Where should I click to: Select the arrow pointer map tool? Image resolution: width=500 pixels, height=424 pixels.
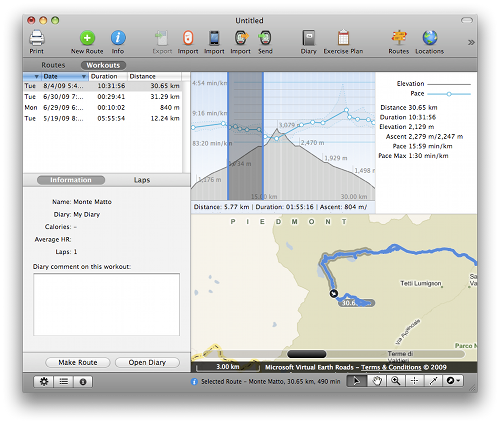click(357, 381)
